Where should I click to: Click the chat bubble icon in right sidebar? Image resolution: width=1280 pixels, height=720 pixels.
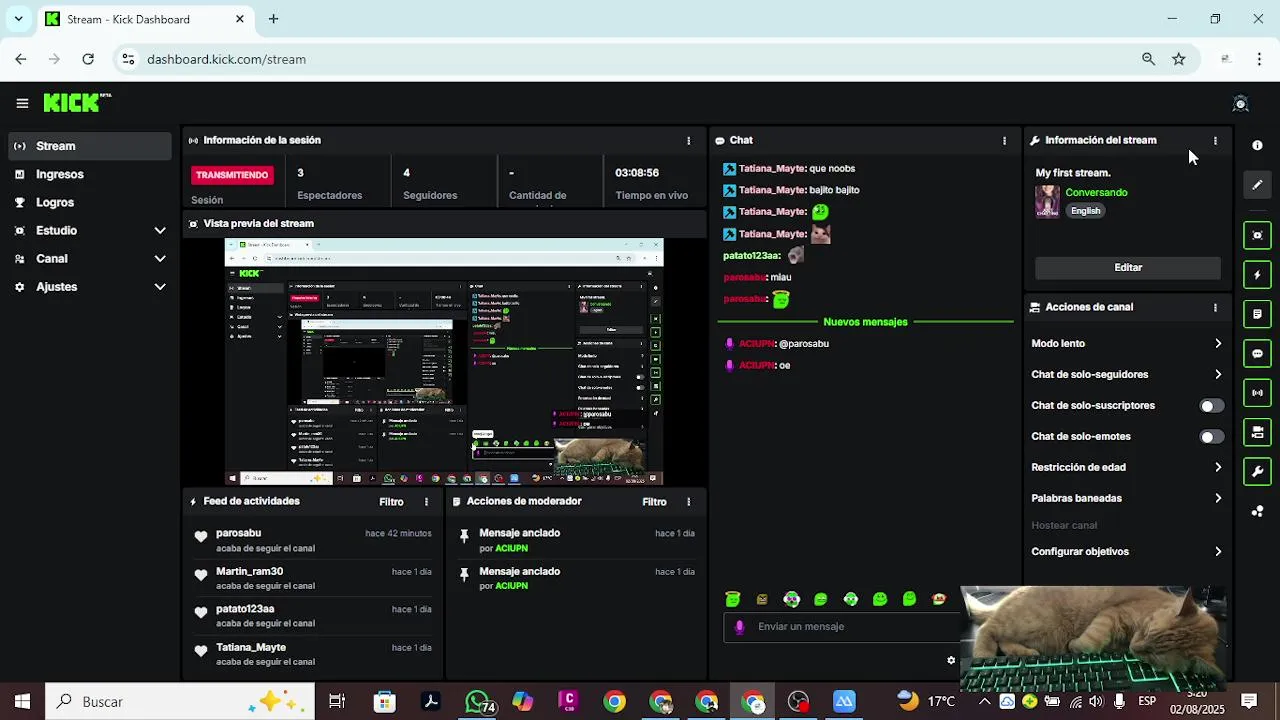tap(1257, 353)
